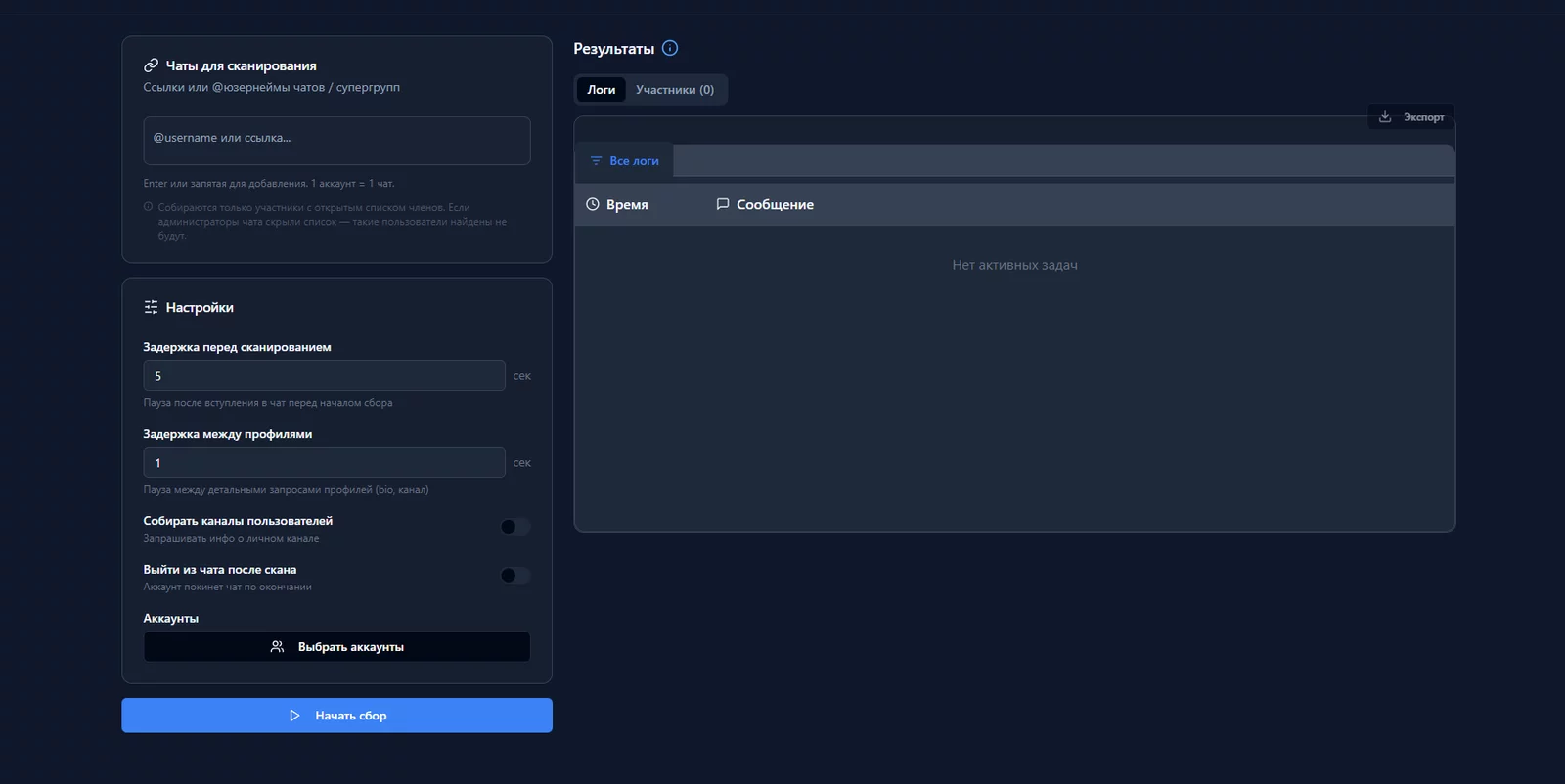Open the Участники (0) tab

[x=674, y=90]
